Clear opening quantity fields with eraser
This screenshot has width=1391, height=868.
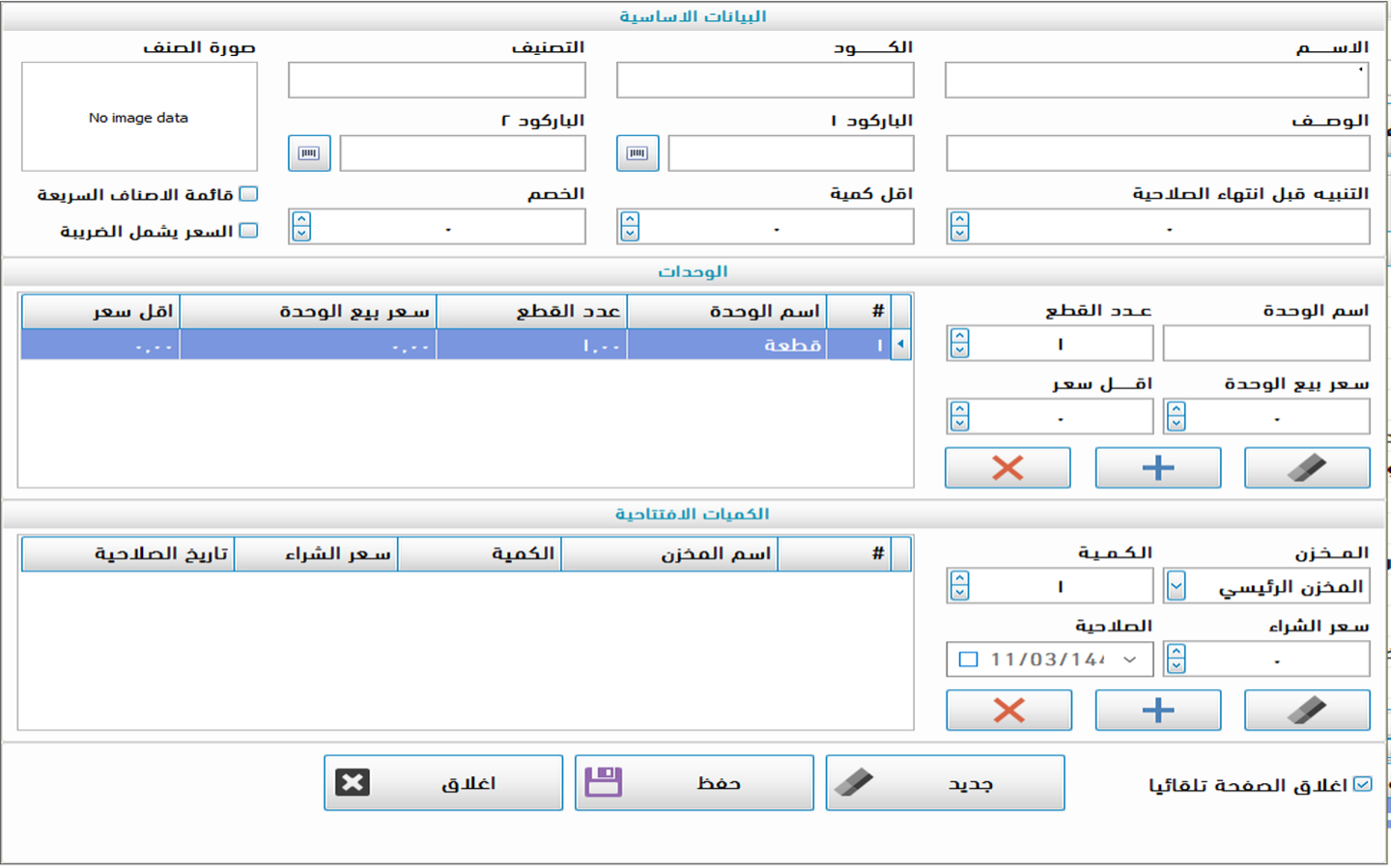[1306, 711]
